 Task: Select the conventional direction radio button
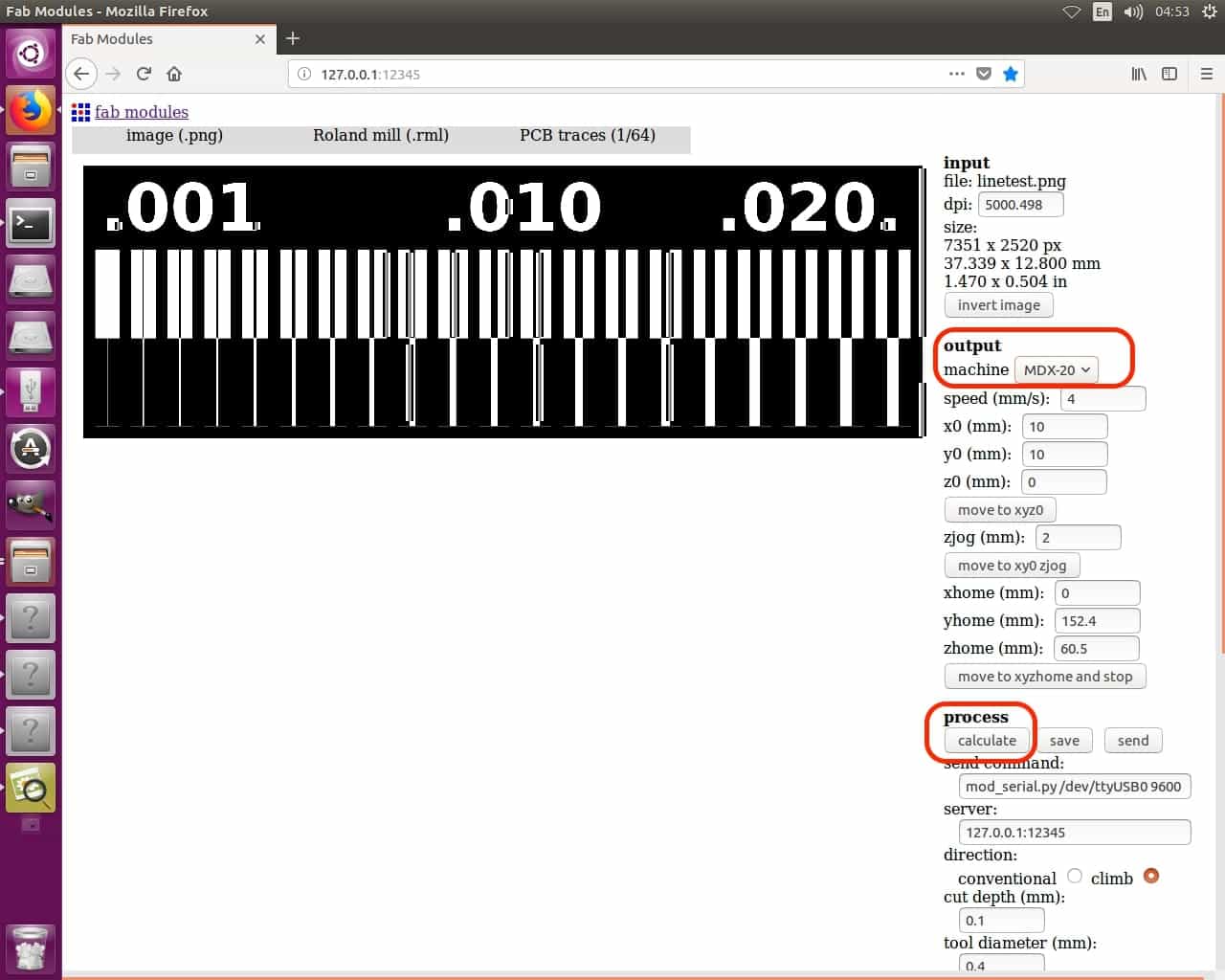coord(1075,876)
